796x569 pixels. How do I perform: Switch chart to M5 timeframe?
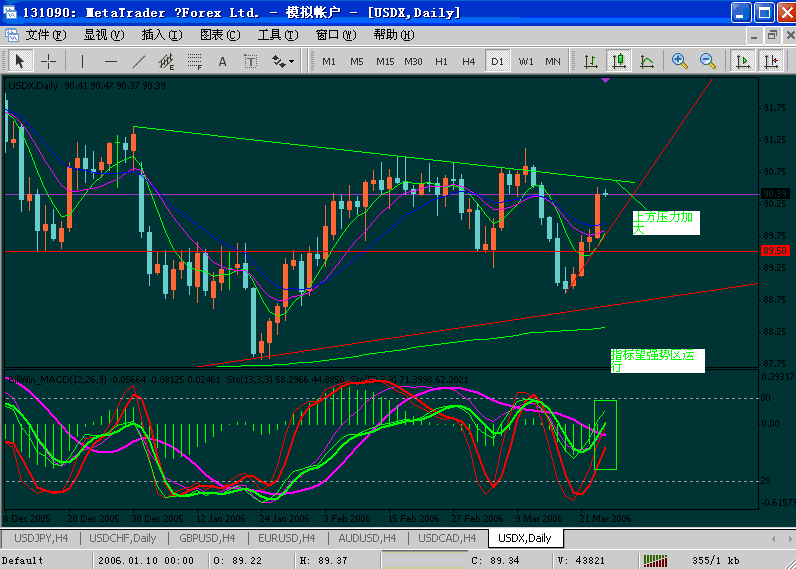pyautogui.click(x=357, y=61)
